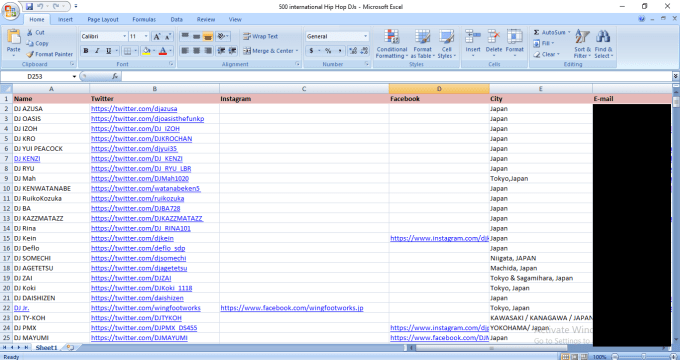The height and width of the screenshot is (360, 680).
Task: Toggle align text left
Action: [185, 51]
